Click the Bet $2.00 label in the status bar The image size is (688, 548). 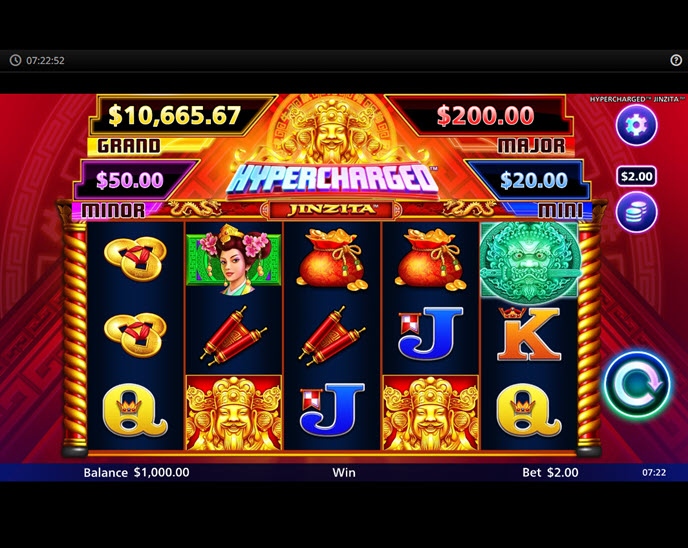click(550, 473)
